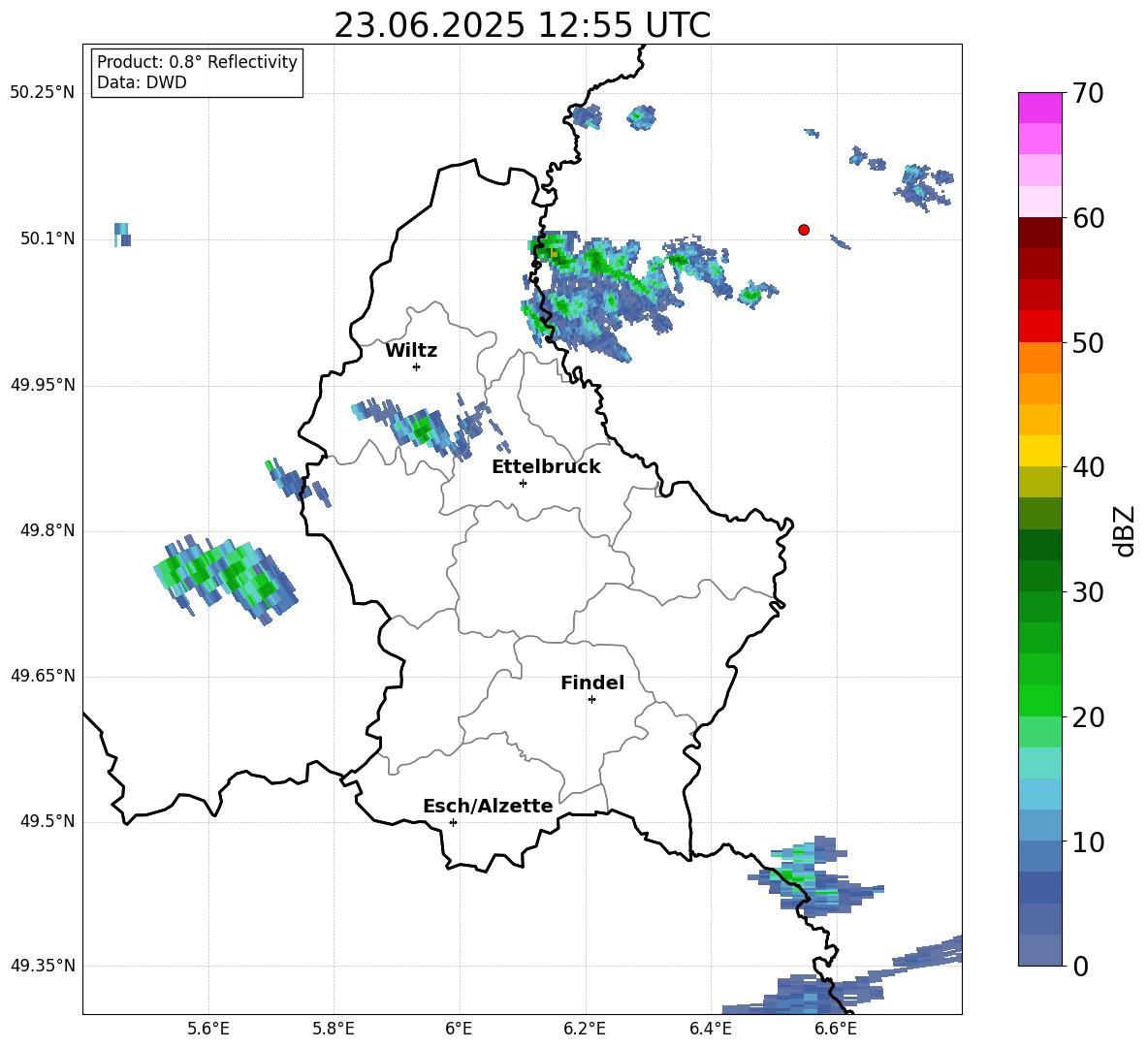Select the Ettelbruck city label

point(546,467)
